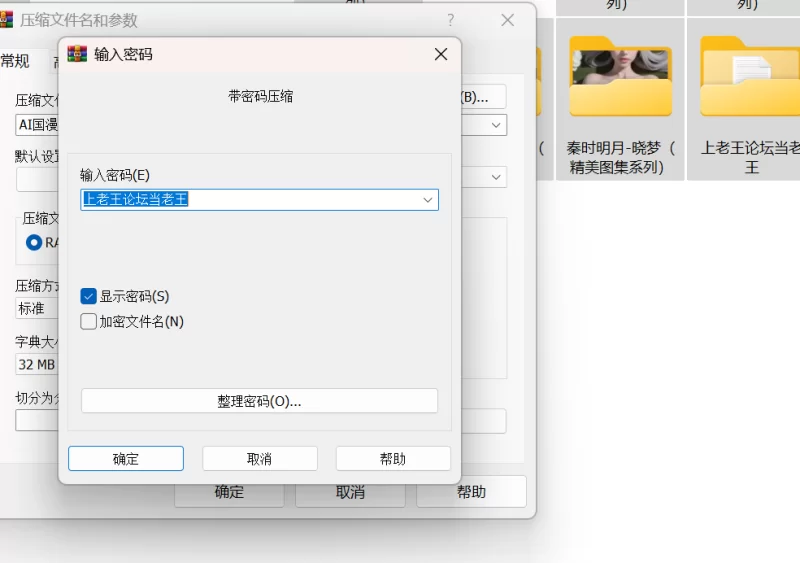
Task: Open 帮助 in the 输入密码 dialog
Action: [x=393, y=458]
